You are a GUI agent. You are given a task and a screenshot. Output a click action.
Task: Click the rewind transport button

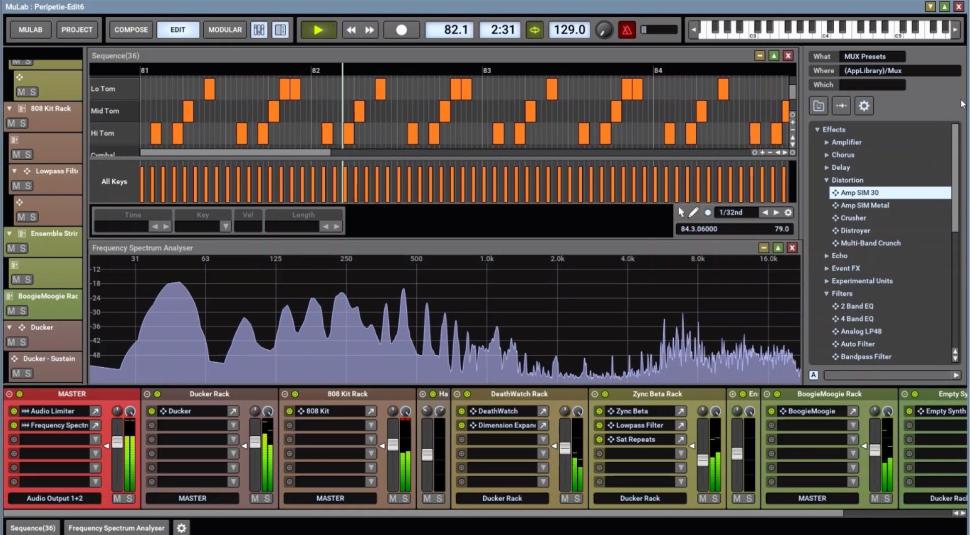tap(351, 30)
